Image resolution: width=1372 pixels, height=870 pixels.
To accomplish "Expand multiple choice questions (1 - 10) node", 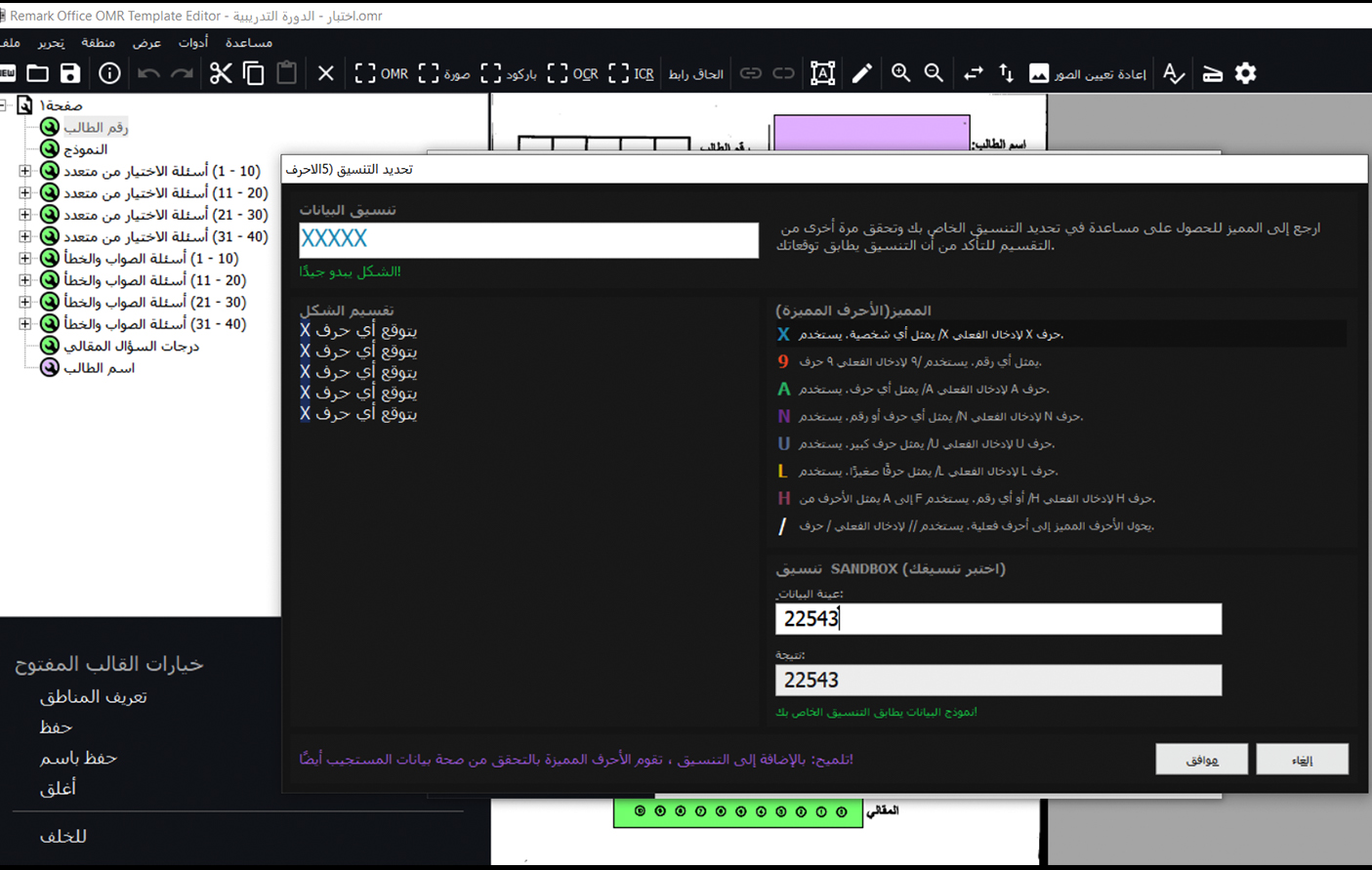I will point(24,171).
